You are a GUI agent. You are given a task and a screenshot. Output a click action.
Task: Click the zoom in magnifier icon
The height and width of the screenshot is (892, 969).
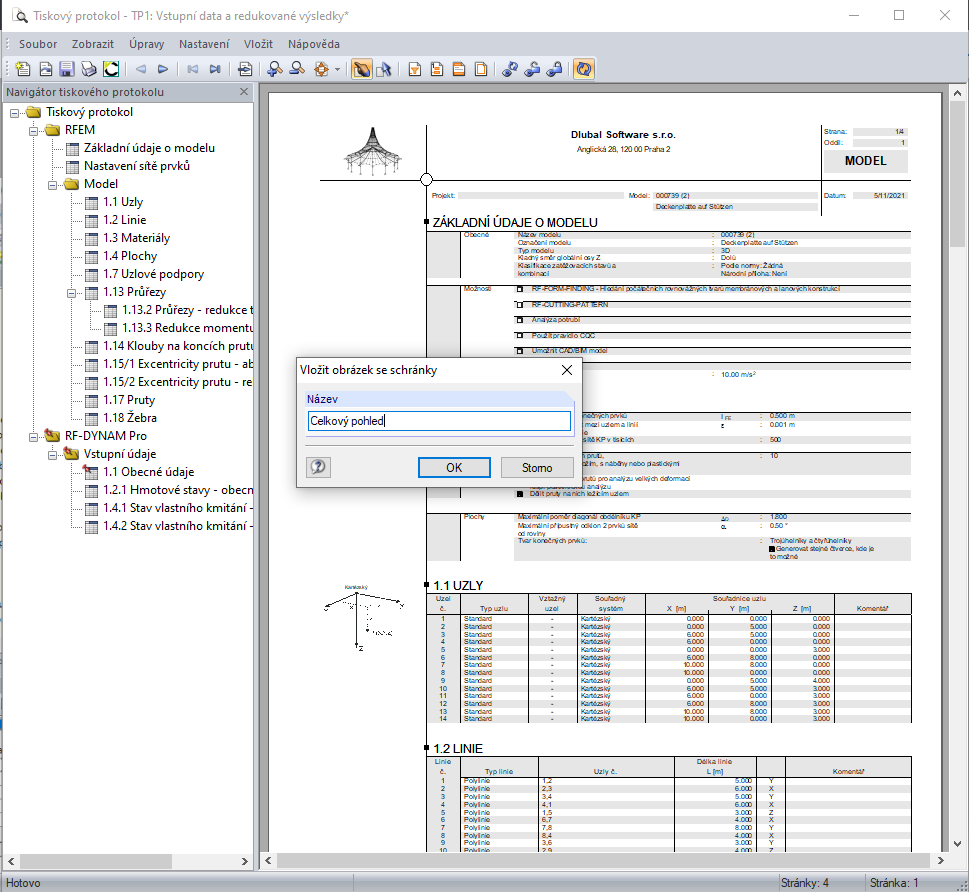click(x=275, y=69)
